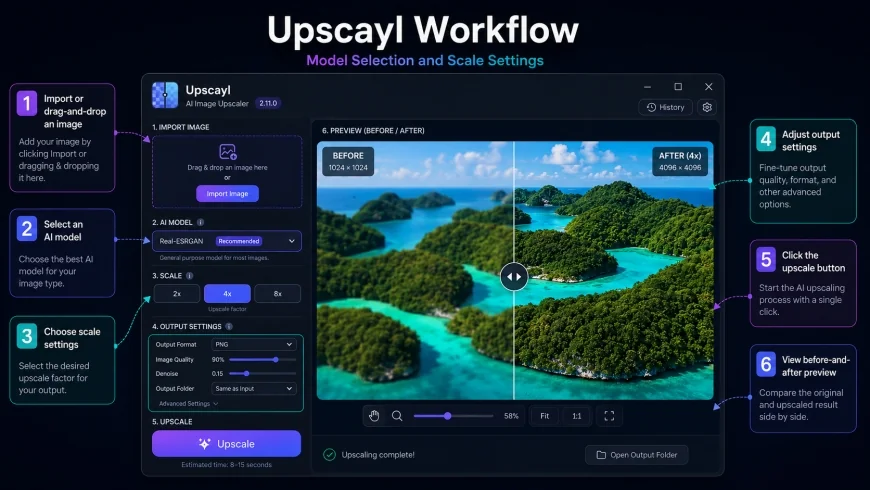Close the Upscayl window

(x=709, y=87)
